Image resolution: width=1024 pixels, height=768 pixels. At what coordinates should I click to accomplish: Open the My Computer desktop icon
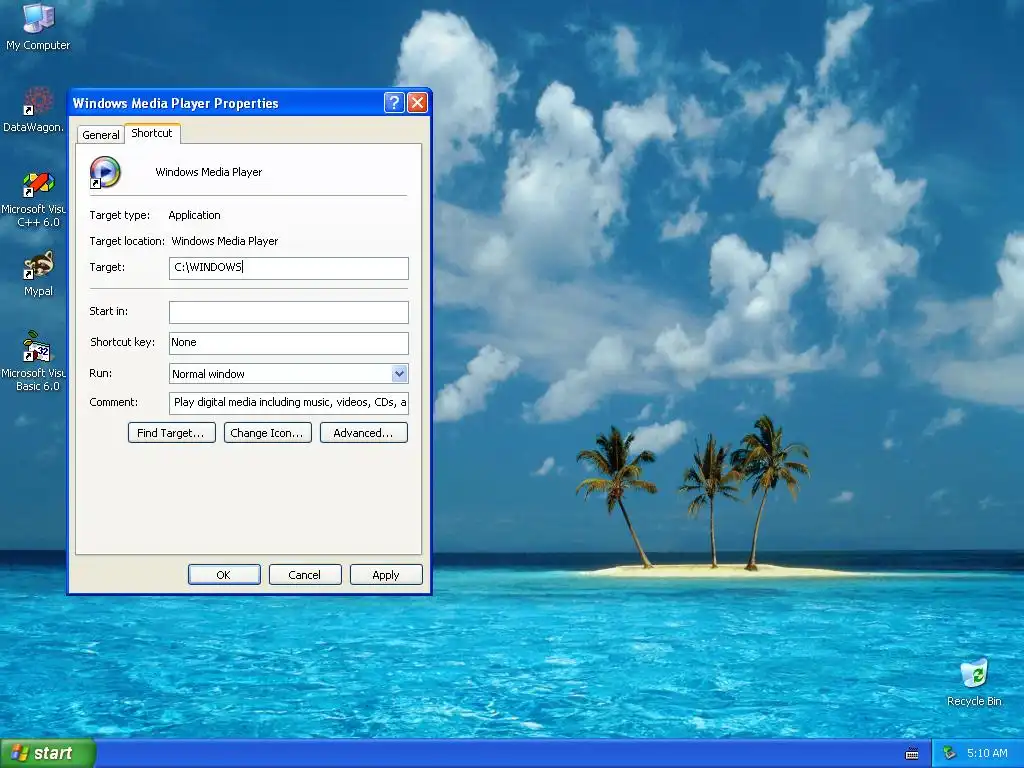pos(38,26)
